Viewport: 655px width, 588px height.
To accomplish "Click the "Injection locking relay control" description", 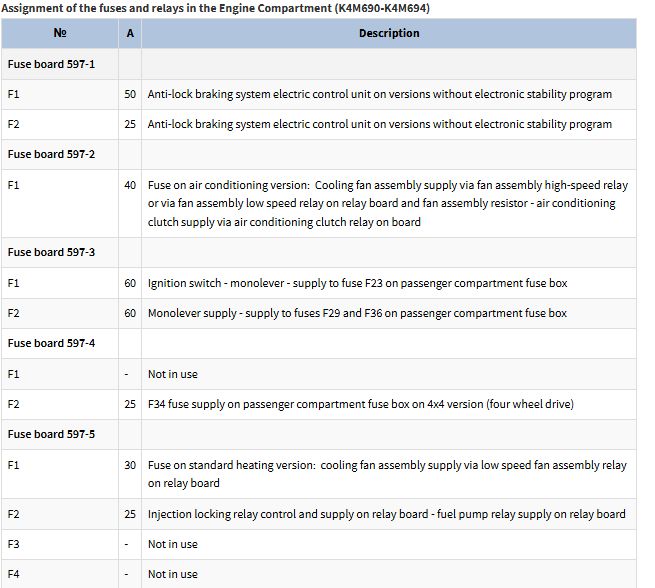I will pos(386,514).
